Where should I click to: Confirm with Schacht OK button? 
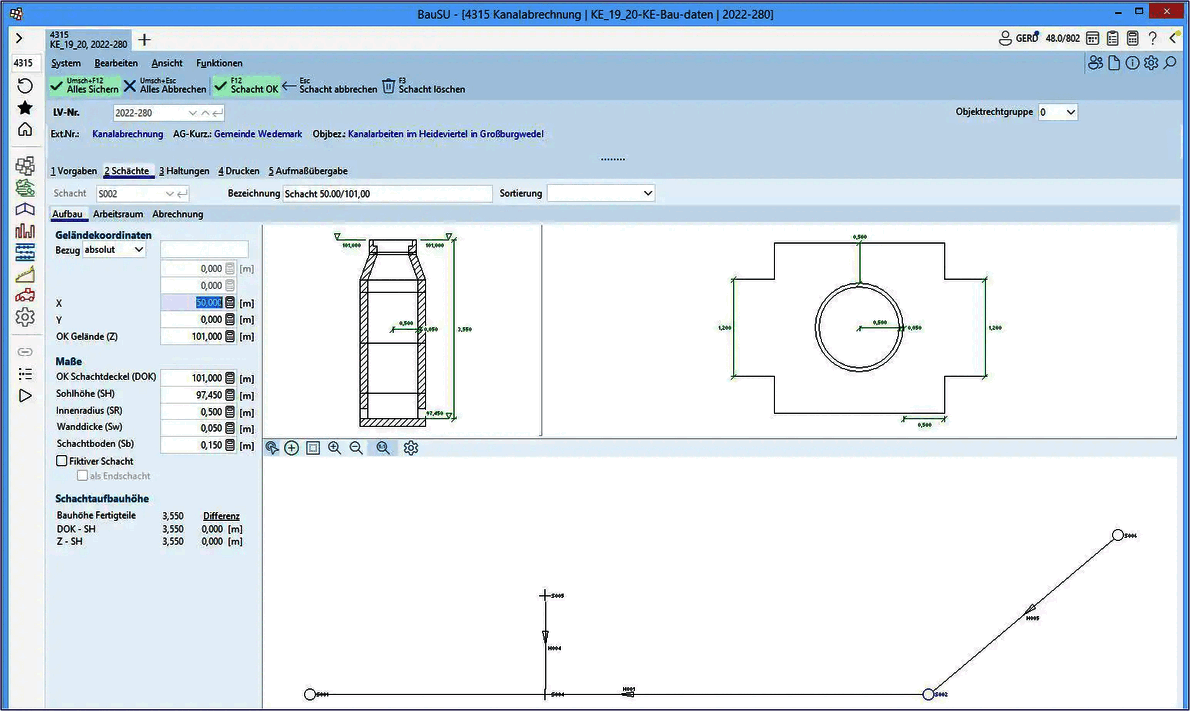246,86
